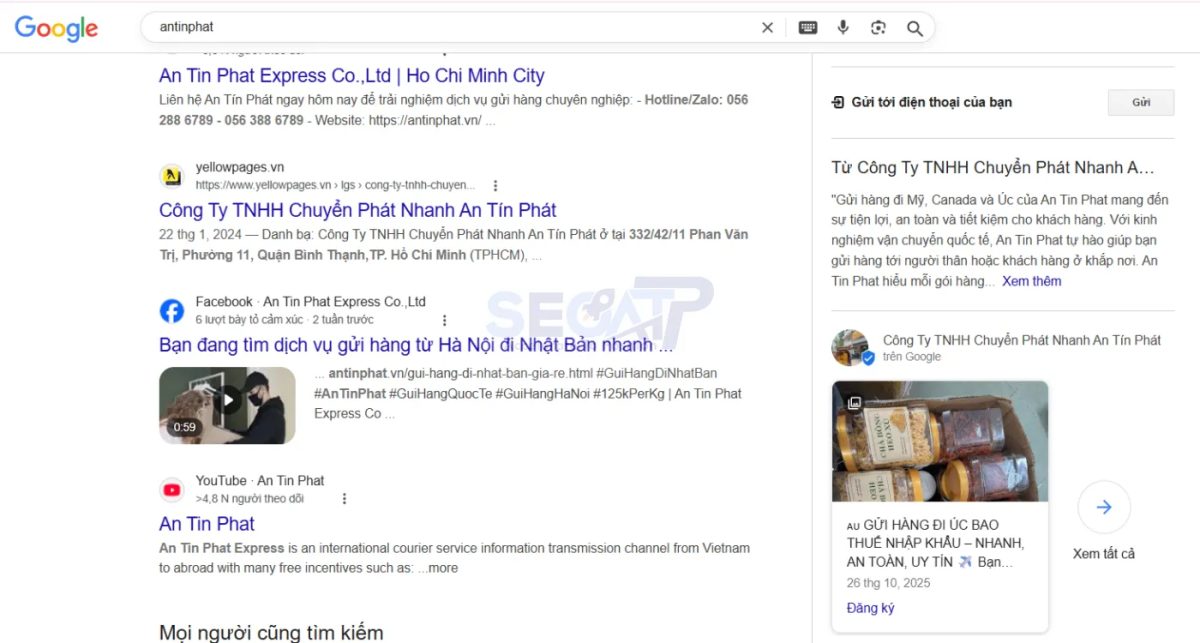
Task: Open the three-dot menu on the YouTube result
Action: coord(345,498)
